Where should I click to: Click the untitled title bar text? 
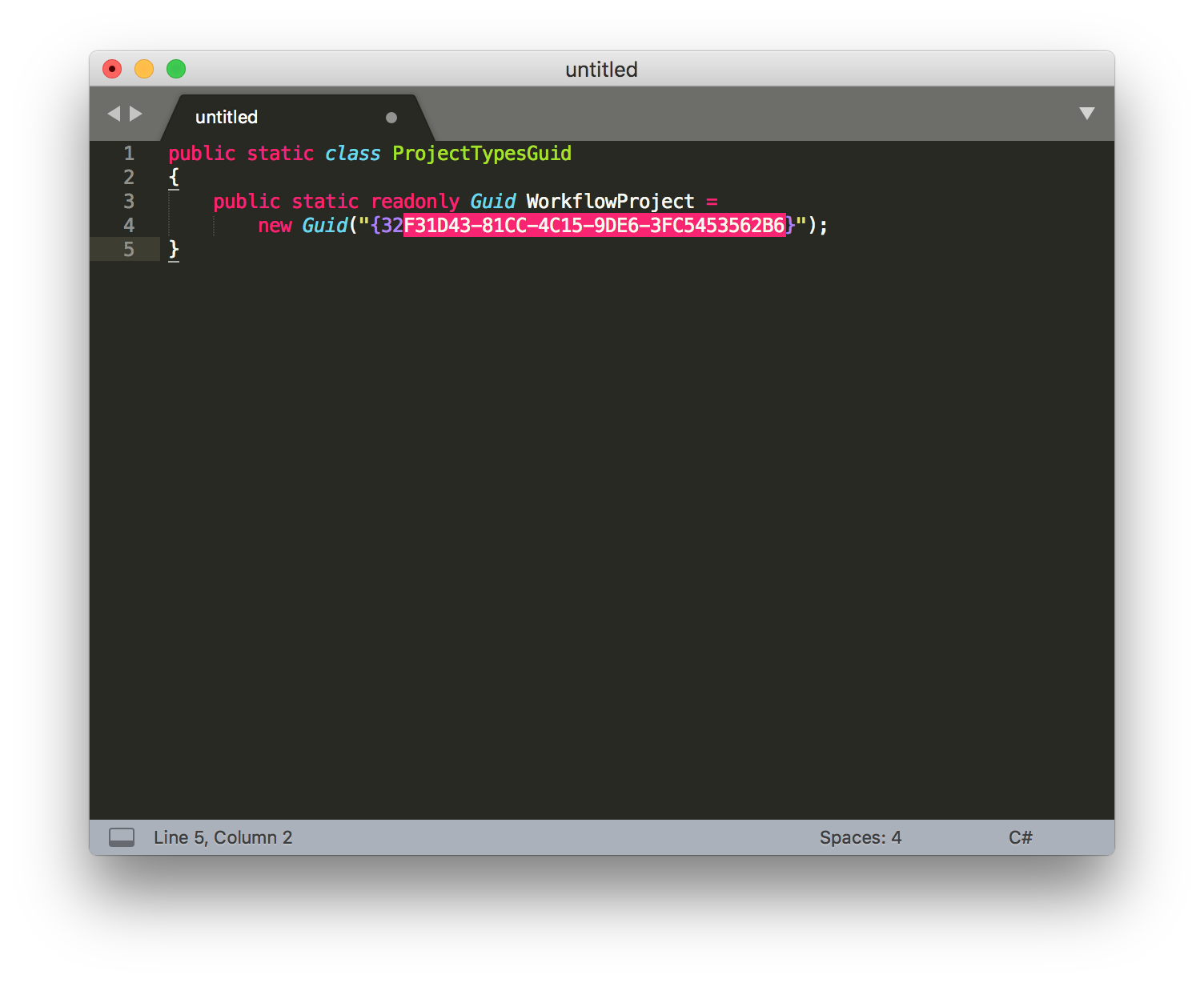pyautogui.click(x=601, y=70)
